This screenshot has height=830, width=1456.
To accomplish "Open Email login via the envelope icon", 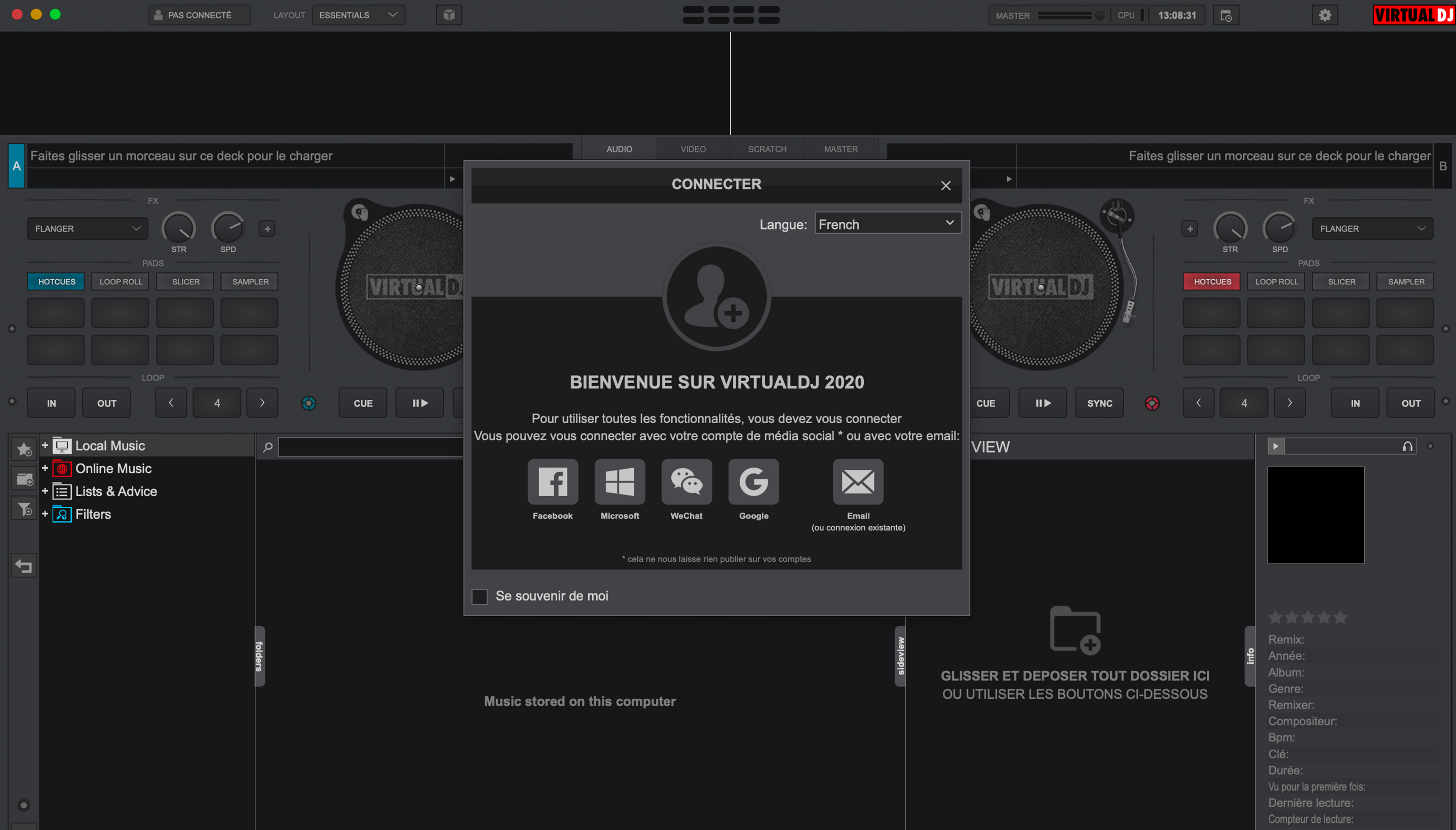I will (x=858, y=482).
